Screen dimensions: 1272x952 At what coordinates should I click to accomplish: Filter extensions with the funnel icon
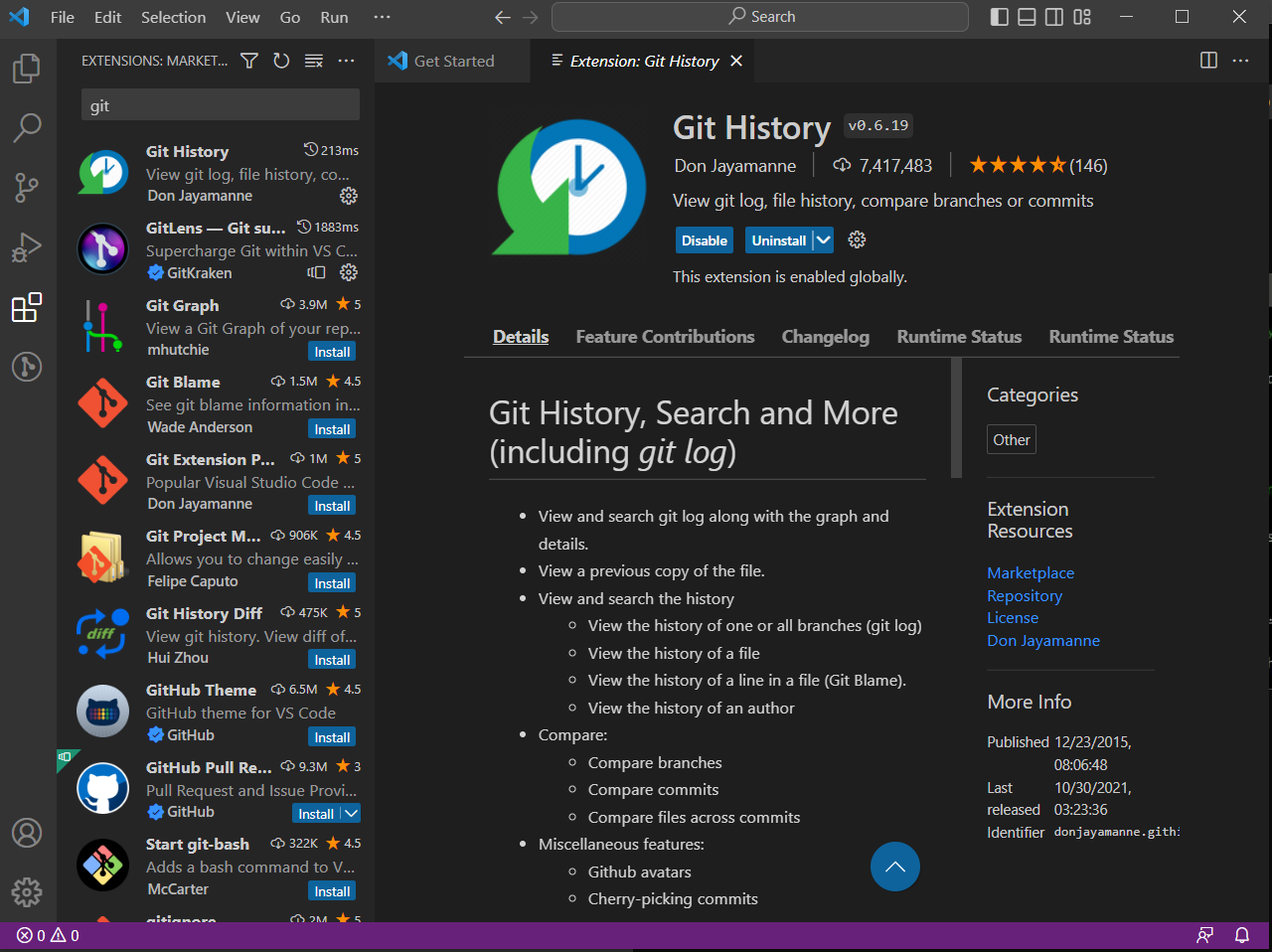pos(249,61)
